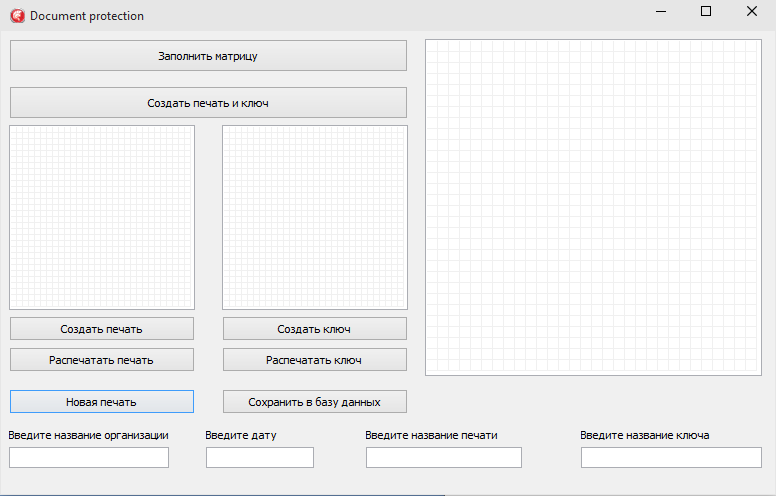Click 'Создать печать и ключ' button

208,102
